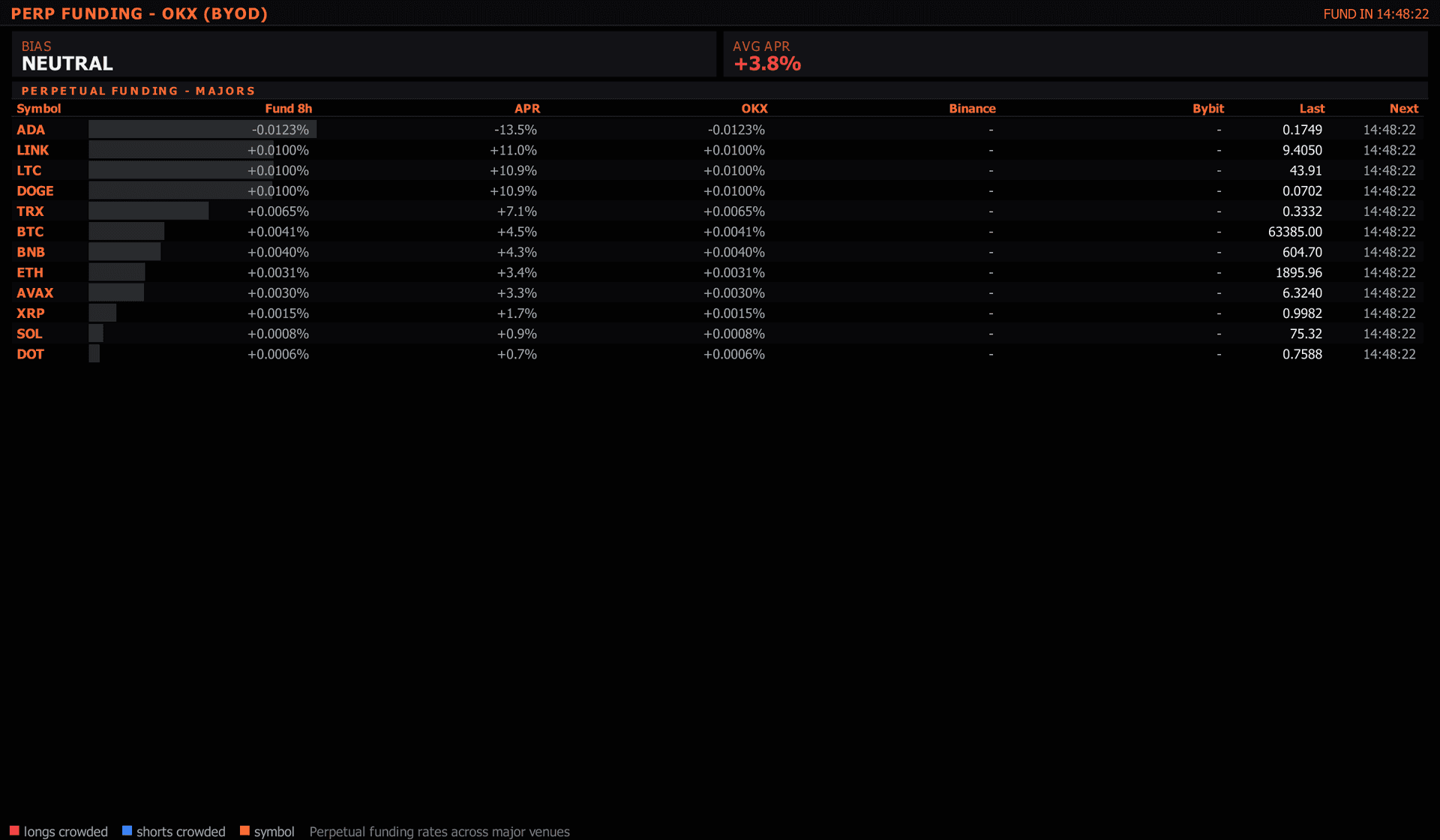Select the DOT symbol row

click(x=718, y=354)
